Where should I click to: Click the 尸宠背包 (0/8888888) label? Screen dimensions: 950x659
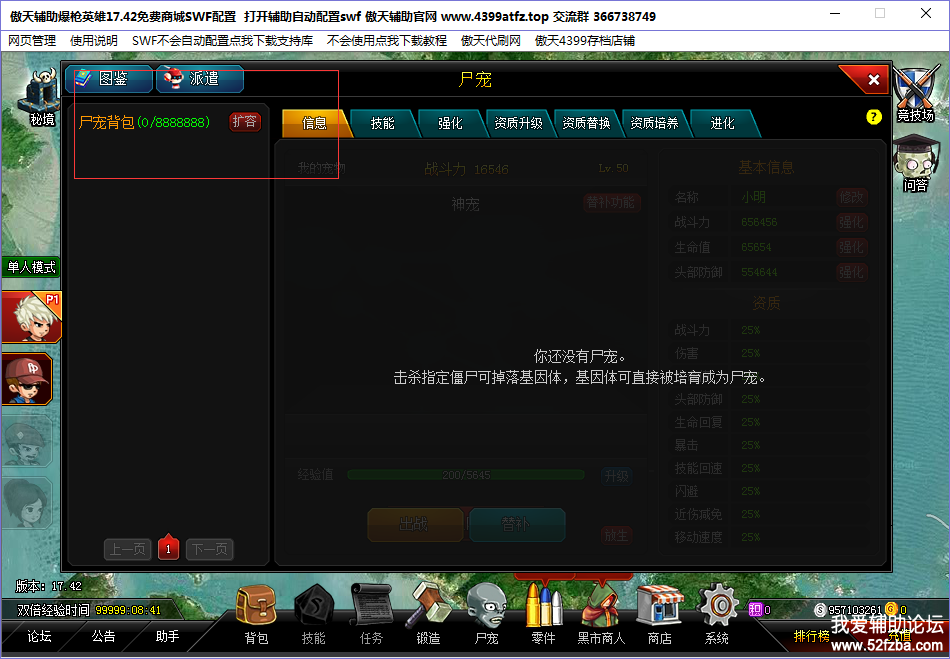(x=144, y=122)
